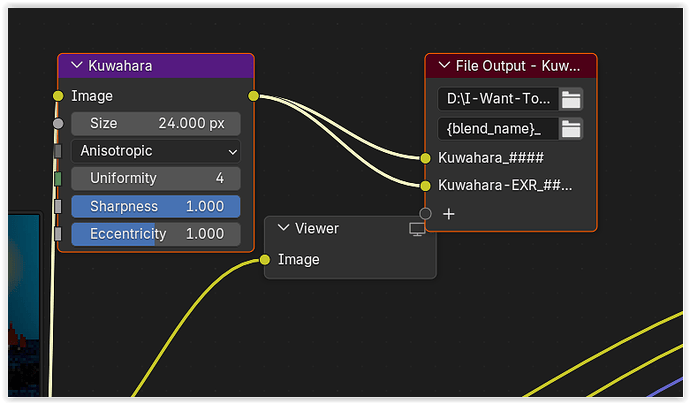The width and height of the screenshot is (690, 403).
Task: Click the Sharpness input socket
Action: [x=58, y=206]
